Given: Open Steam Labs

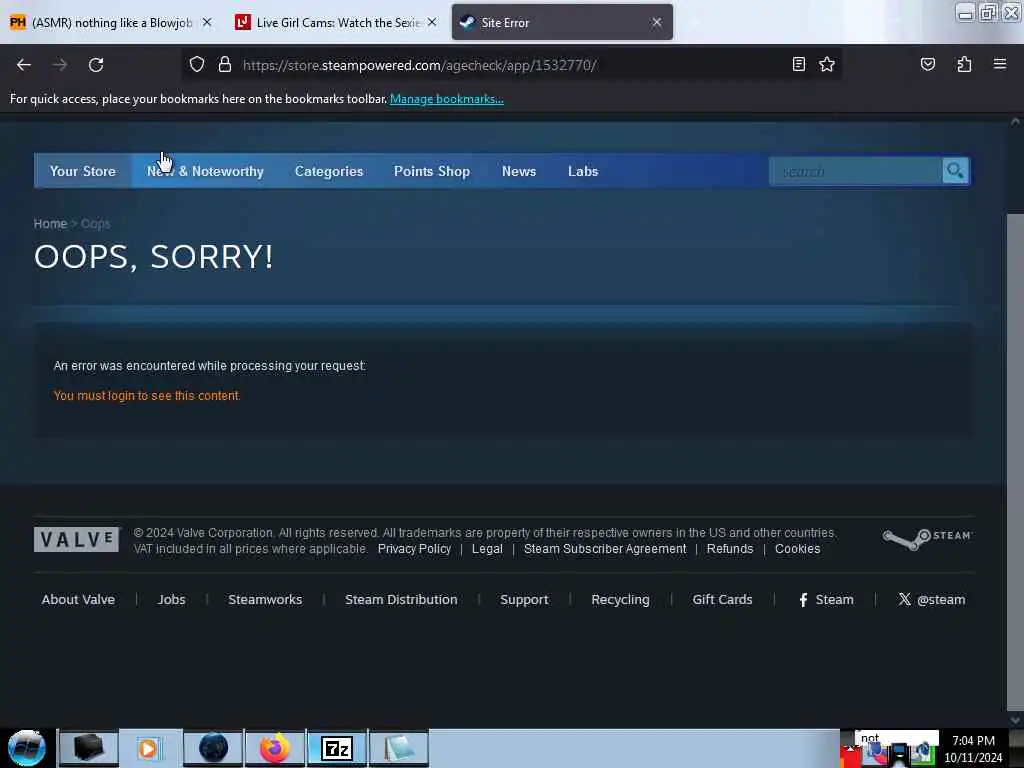Looking at the screenshot, I should point(583,171).
